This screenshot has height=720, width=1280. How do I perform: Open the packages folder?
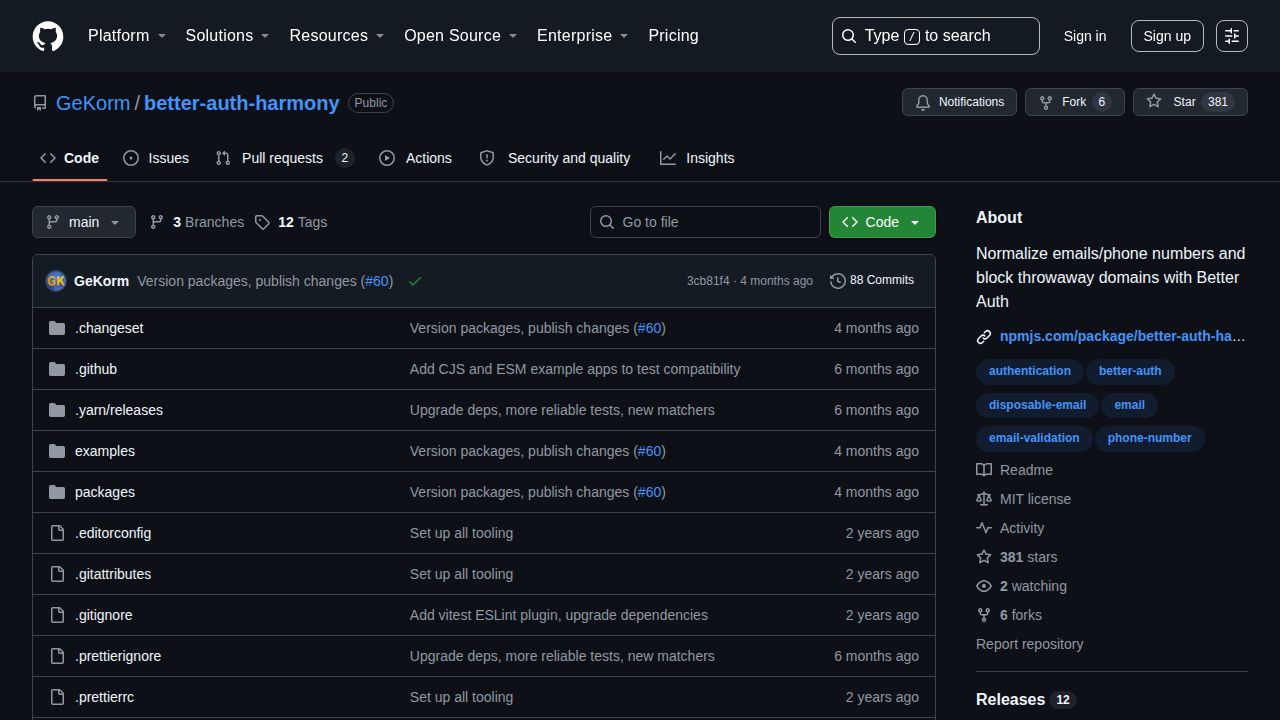(x=105, y=492)
